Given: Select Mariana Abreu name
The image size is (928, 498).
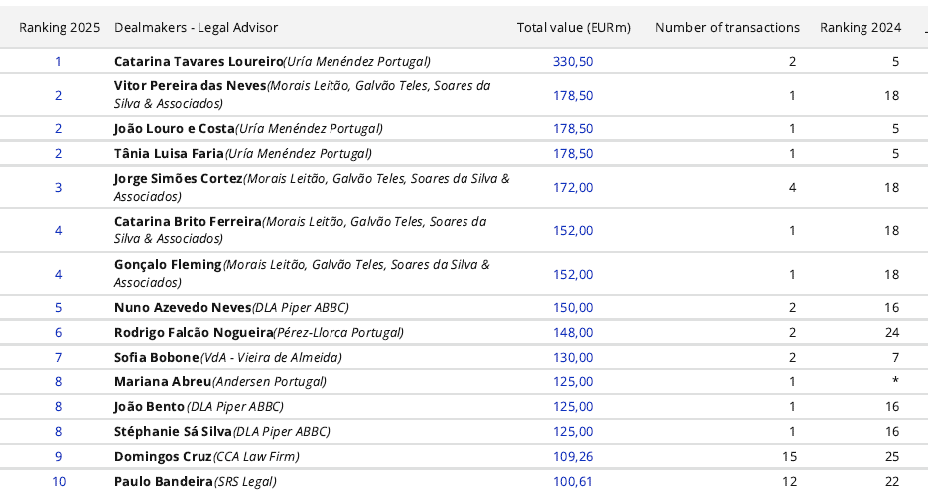Looking at the screenshot, I should coord(163,382).
